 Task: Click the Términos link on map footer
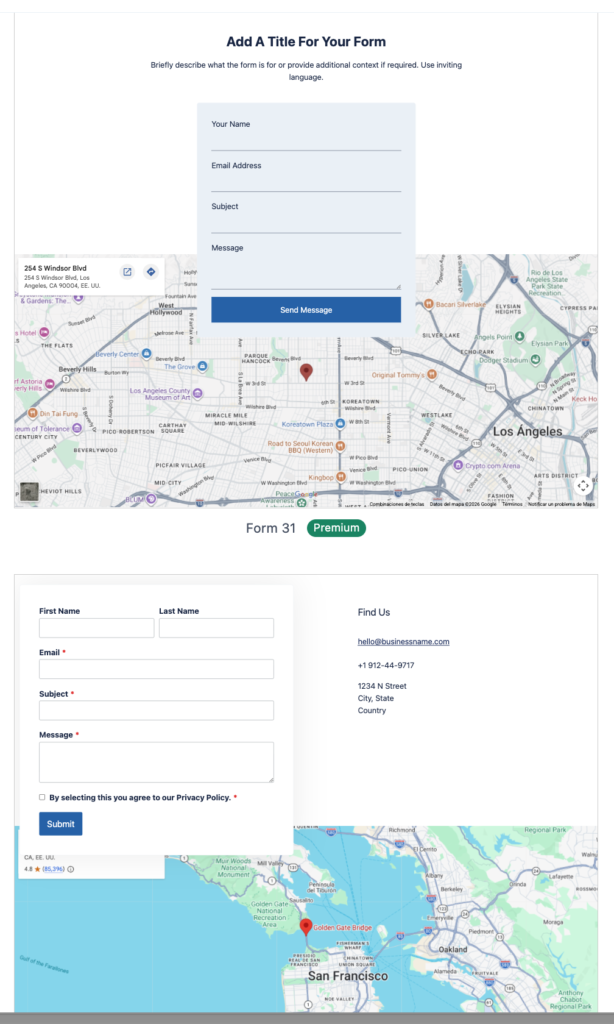511,504
